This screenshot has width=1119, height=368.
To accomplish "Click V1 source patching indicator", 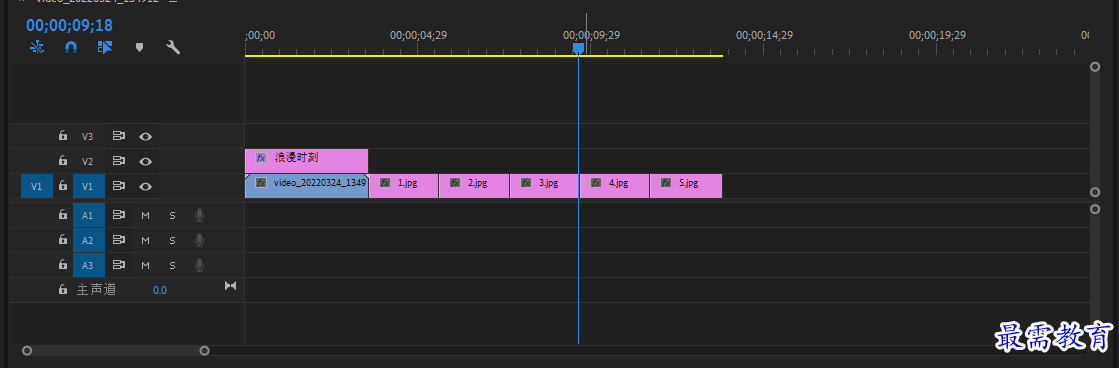I will pos(36,186).
